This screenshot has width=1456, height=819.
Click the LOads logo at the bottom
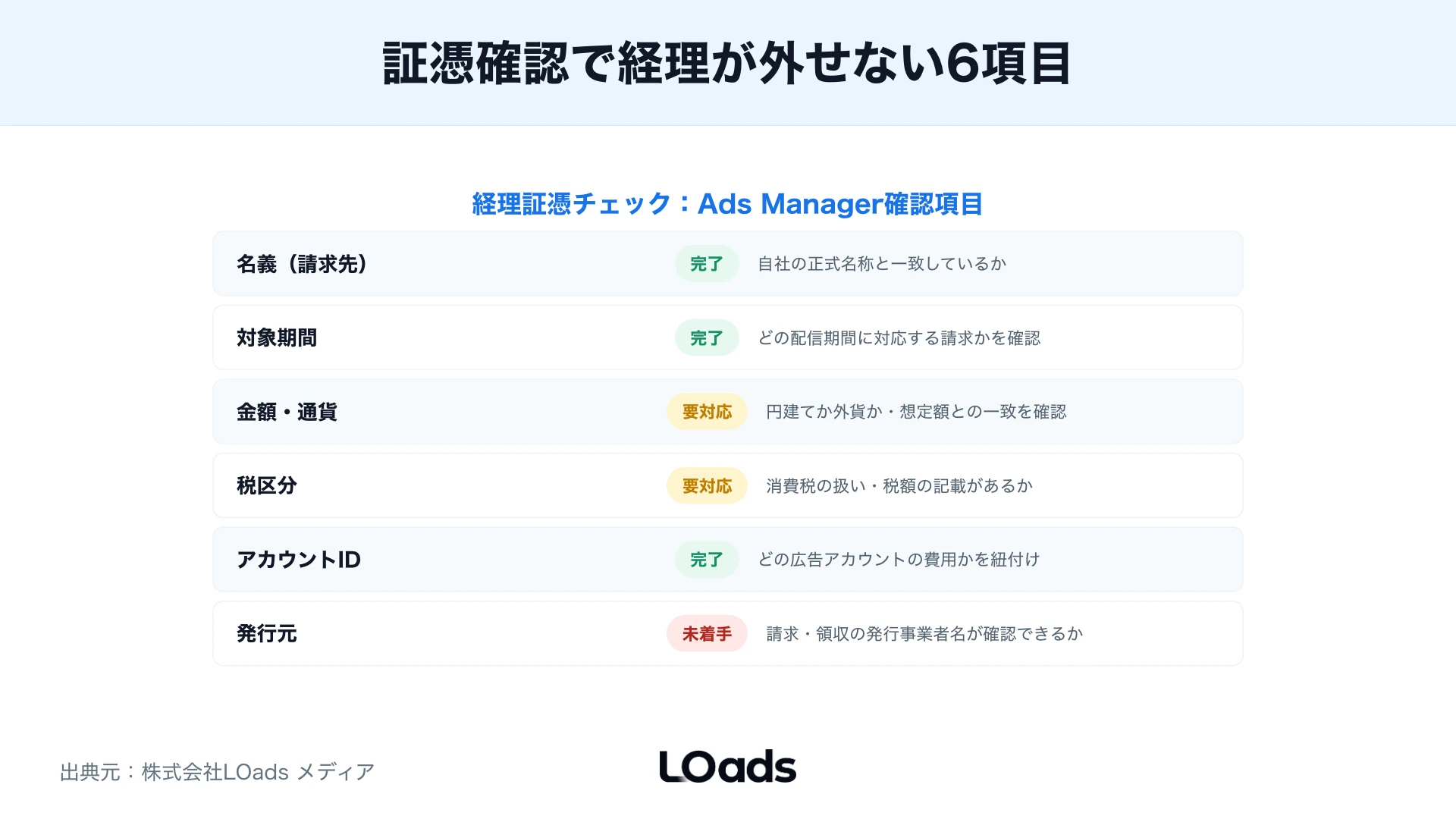[x=728, y=767]
